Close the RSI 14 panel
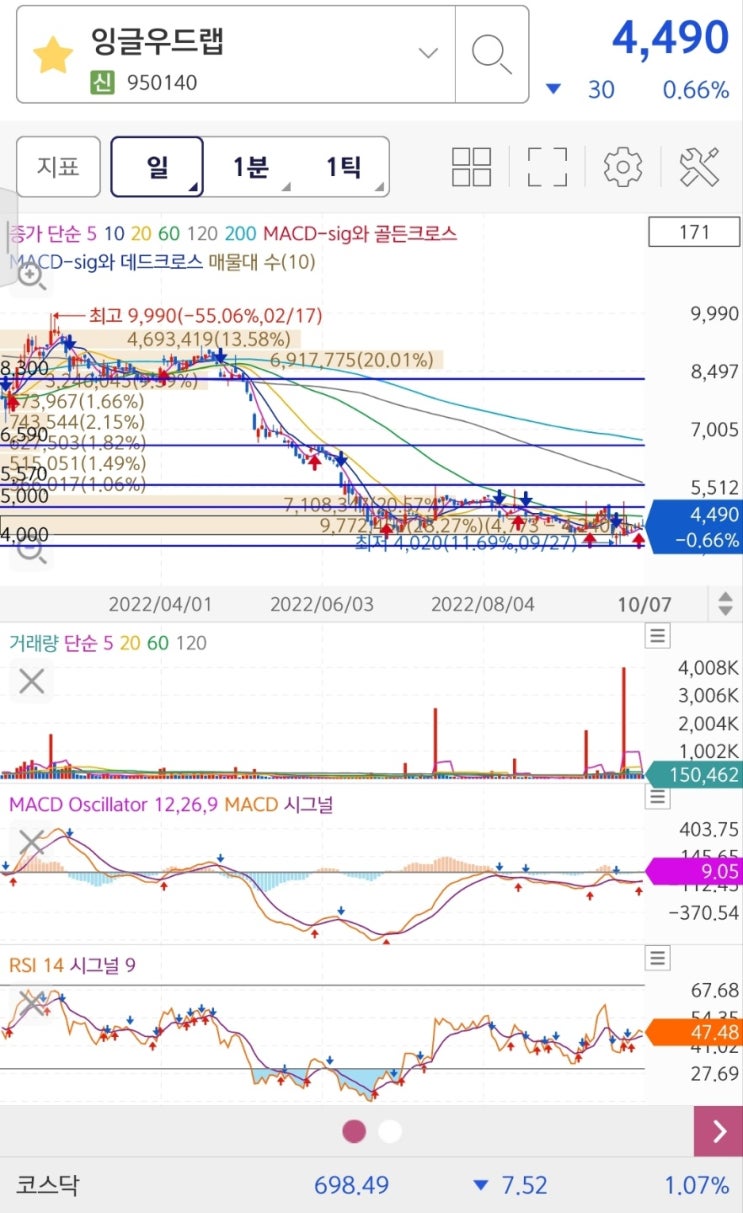Image resolution: width=743 pixels, height=1213 pixels. pos(32,1004)
